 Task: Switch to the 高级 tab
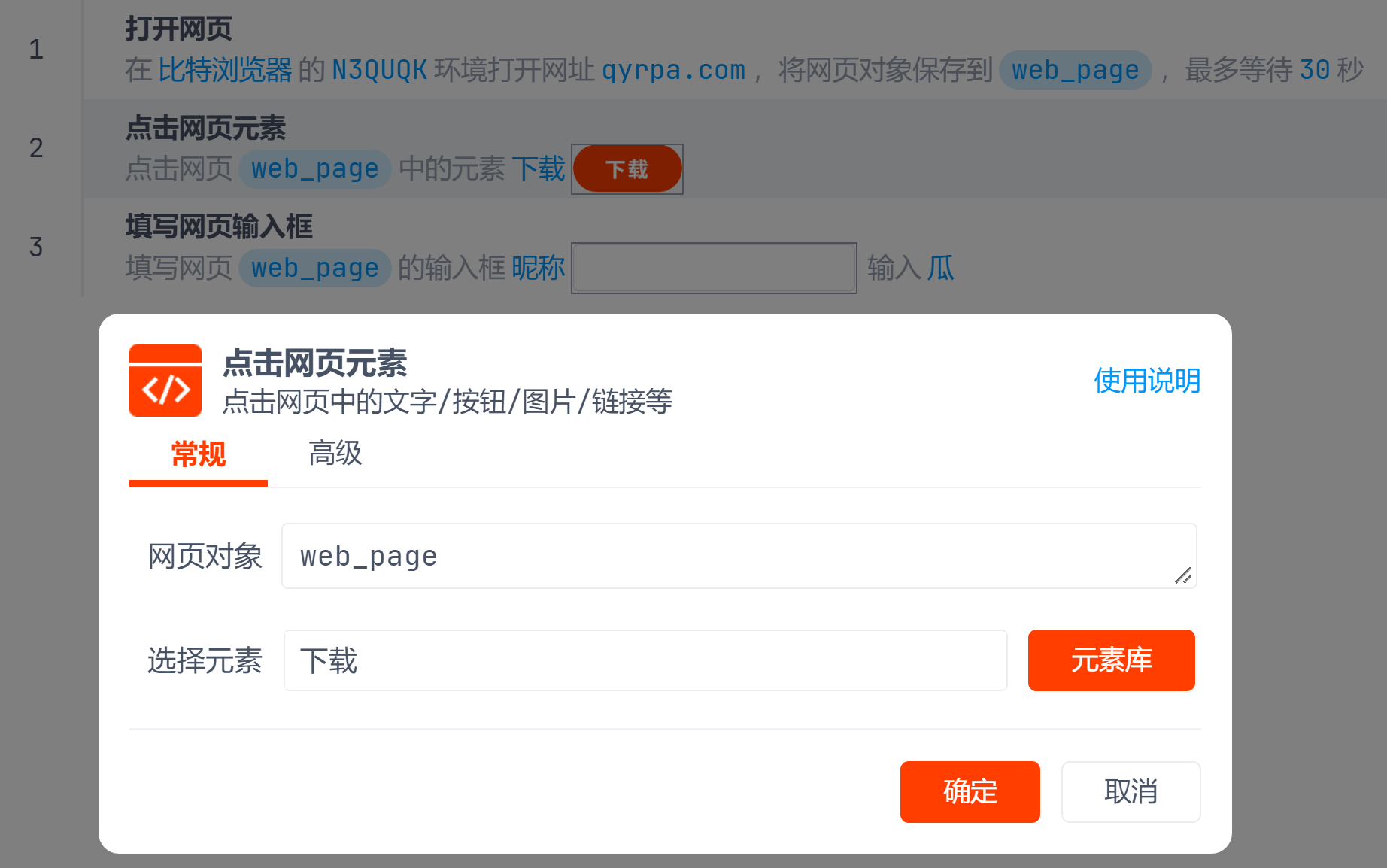335,454
